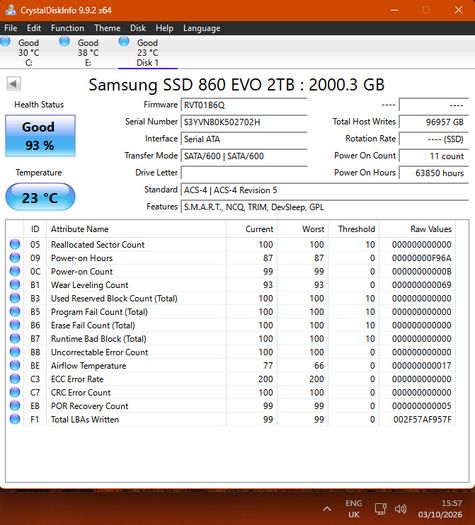Click status orb of Runtime Bad Block row
The height and width of the screenshot is (525, 475).
coord(15,339)
